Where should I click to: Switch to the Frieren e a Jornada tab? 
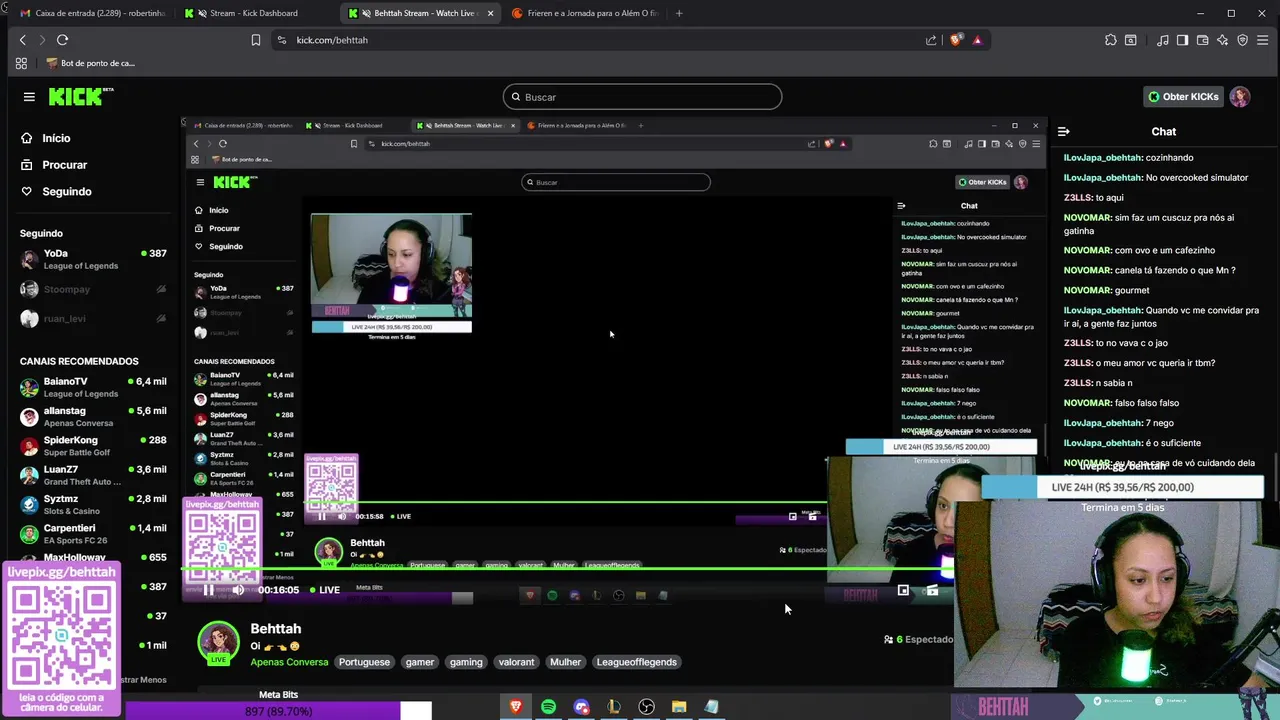click(585, 13)
